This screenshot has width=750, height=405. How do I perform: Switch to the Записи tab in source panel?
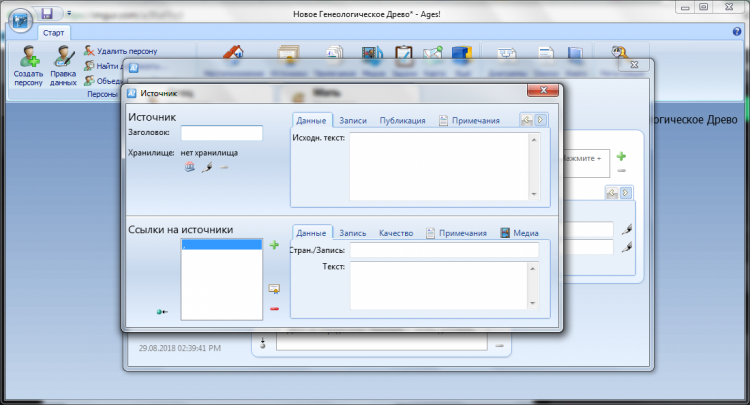coord(353,120)
